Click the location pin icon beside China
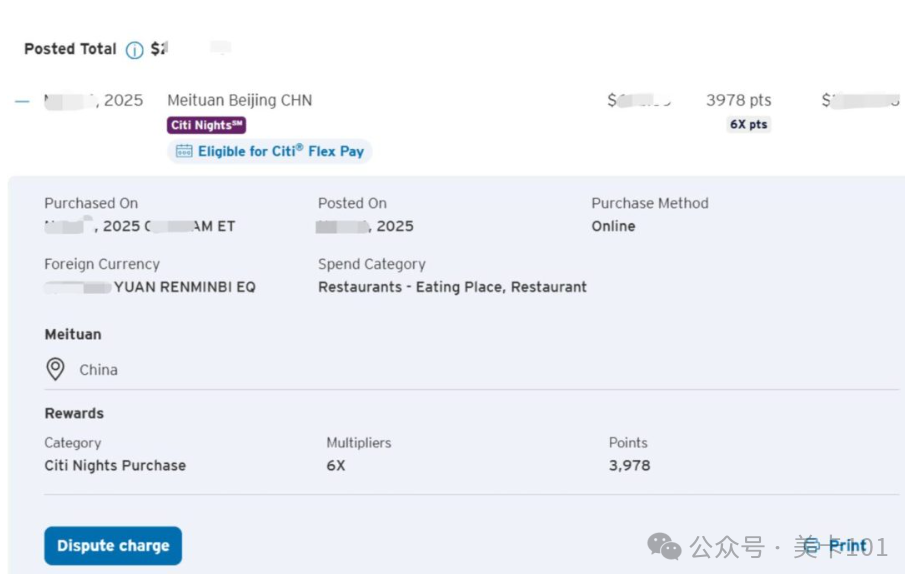This screenshot has height=584, width=918. coord(56,370)
